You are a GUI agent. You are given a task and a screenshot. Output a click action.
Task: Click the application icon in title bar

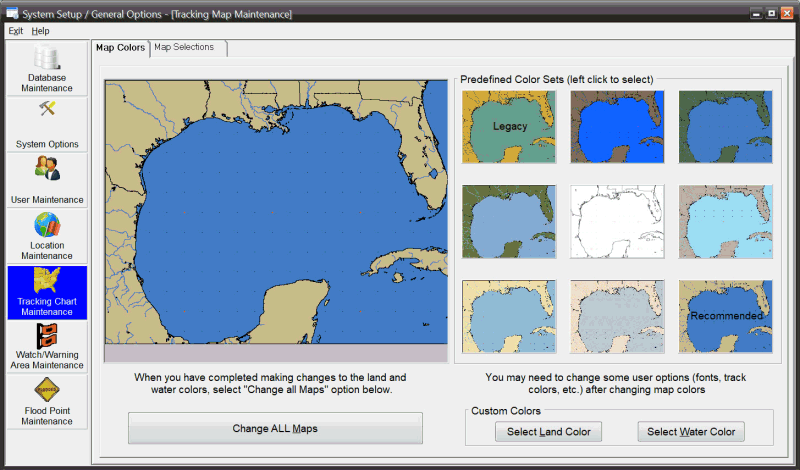pos(12,12)
